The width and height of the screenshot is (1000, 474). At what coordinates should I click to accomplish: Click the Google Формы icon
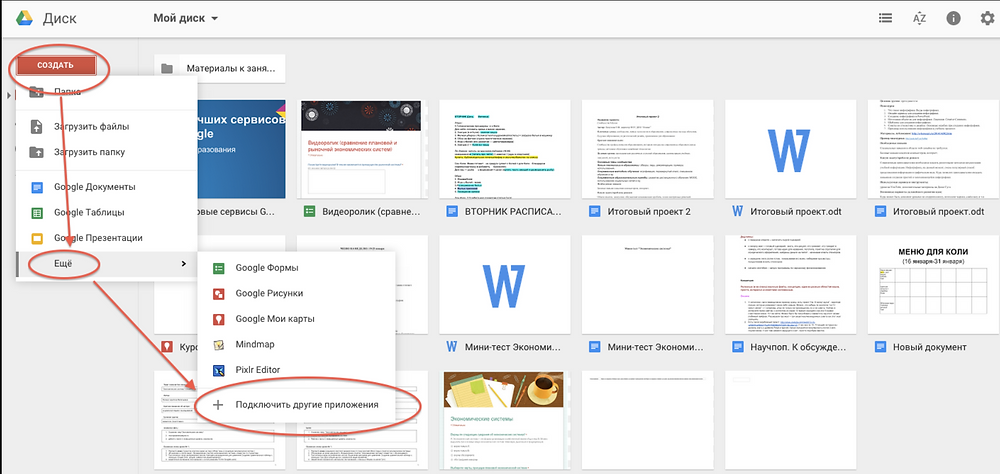point(219,268)
